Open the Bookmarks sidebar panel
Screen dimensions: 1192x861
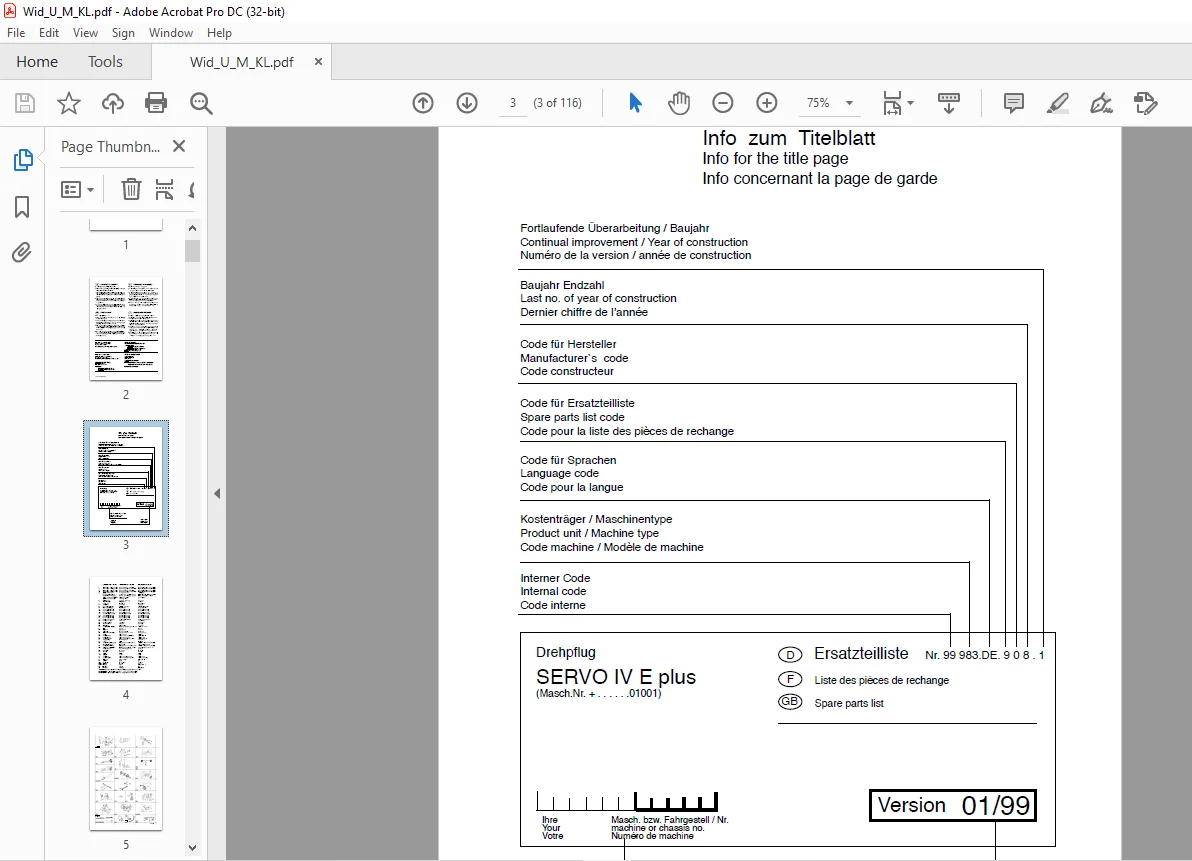(x=22, y=207)
